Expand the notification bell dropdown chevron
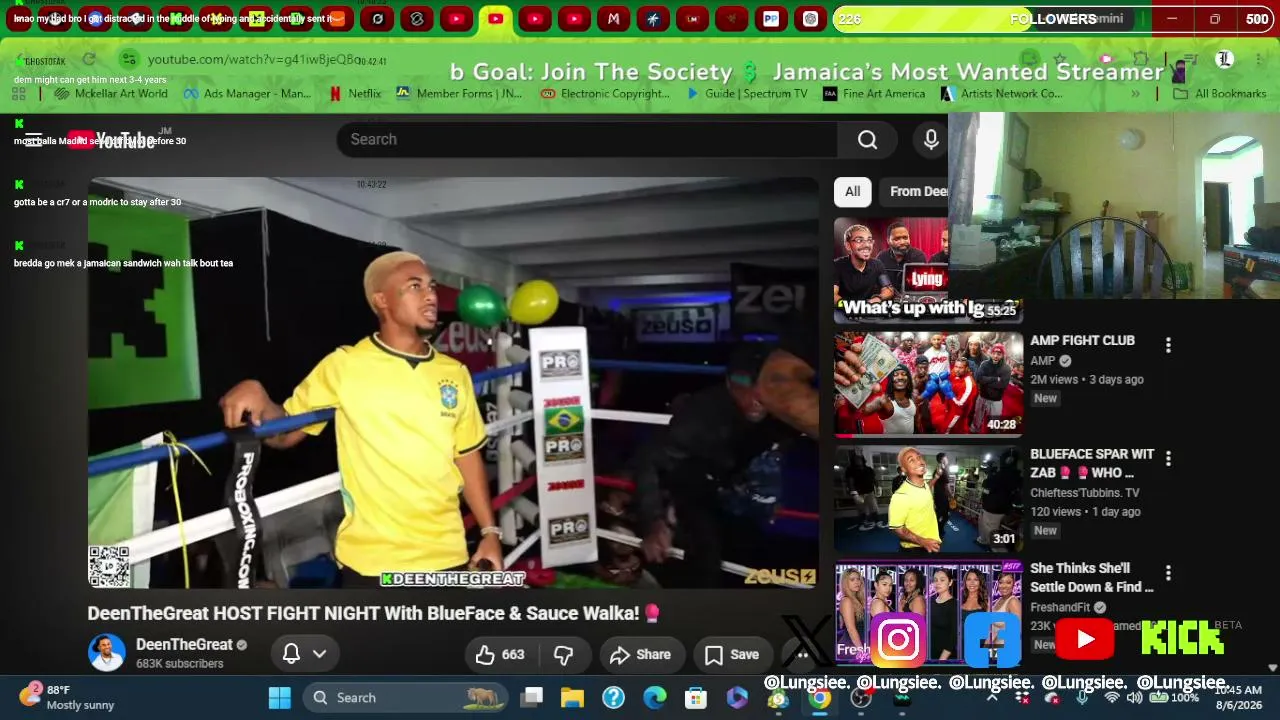This screenshot has height=720, width=1280. [x=320, y=654]
